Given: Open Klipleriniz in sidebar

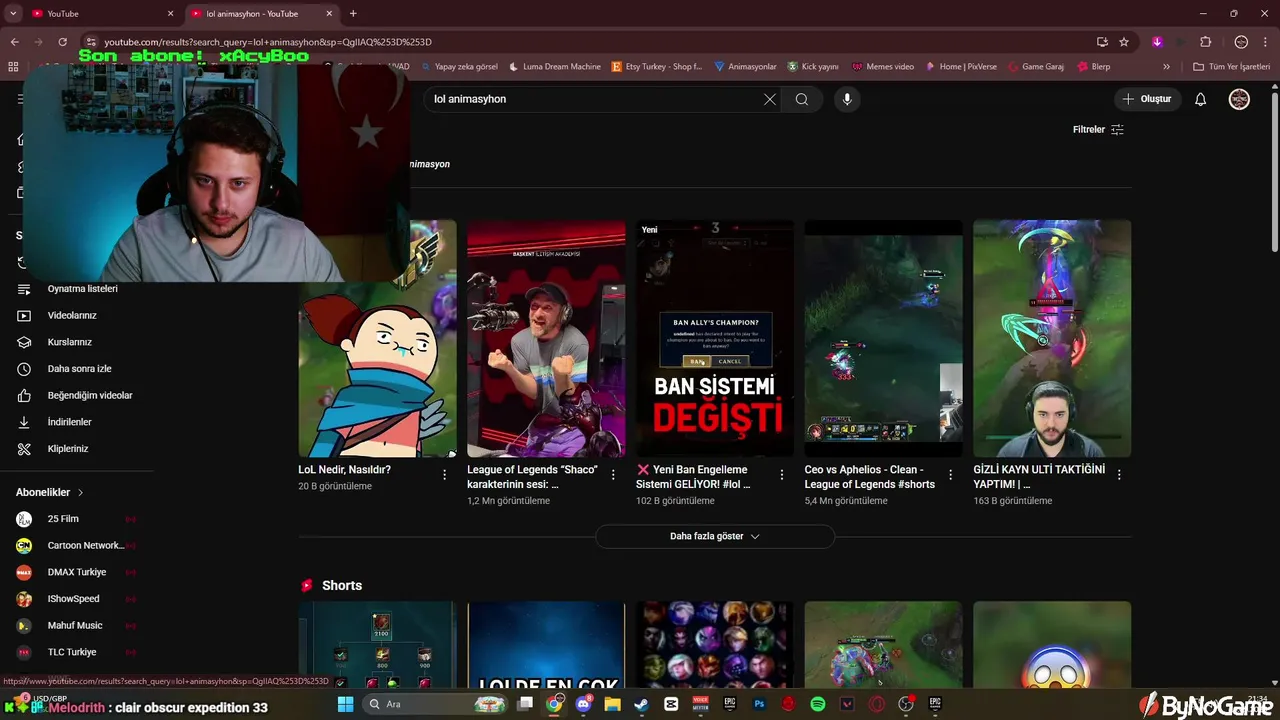Looking at the screenshot, I should coord(70,449).
